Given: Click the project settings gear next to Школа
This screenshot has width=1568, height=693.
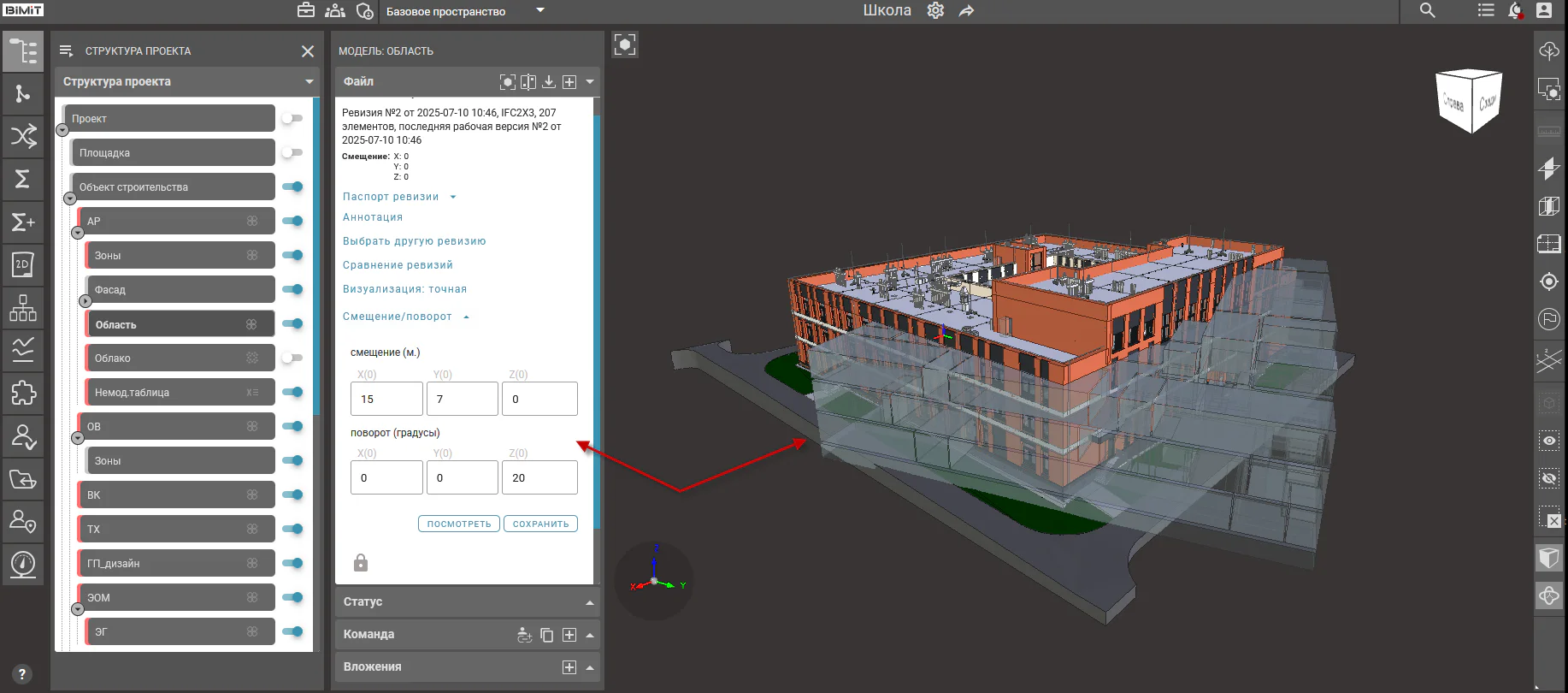Looking at the screenshot, I should (x=935, y=10).
